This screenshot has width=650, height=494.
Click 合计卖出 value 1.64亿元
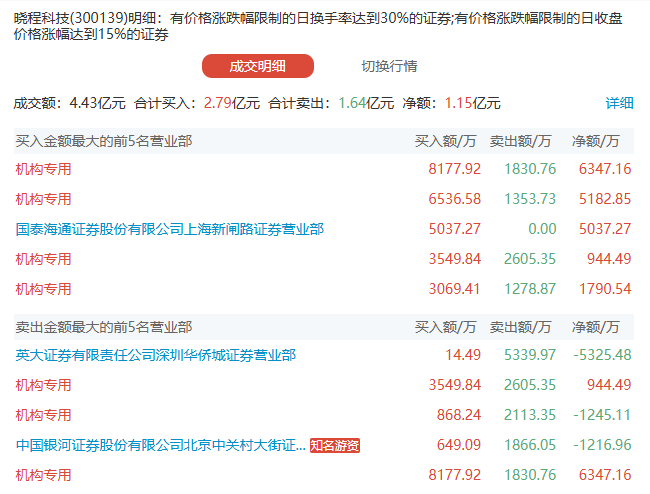[366, 103]
